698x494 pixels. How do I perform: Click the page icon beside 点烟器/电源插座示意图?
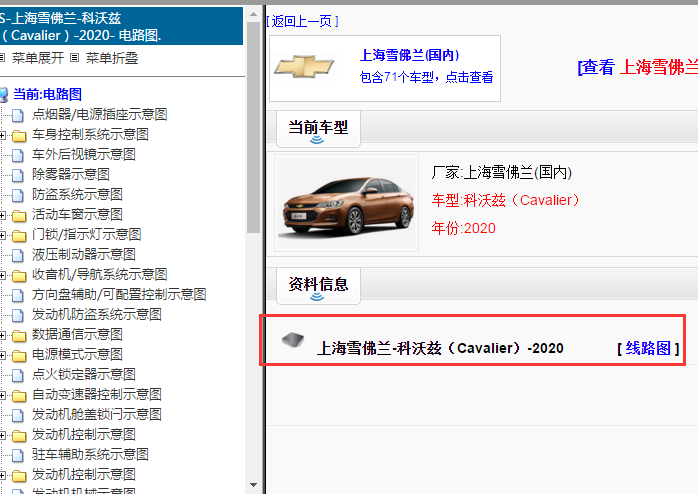tap(18, 115)
